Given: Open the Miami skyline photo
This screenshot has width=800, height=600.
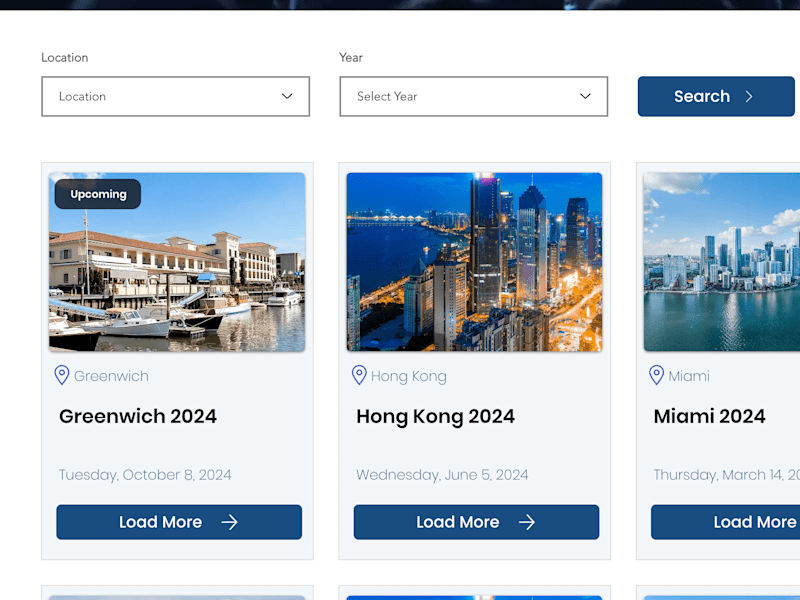Looking at the screenshot, I should (722, 262).
